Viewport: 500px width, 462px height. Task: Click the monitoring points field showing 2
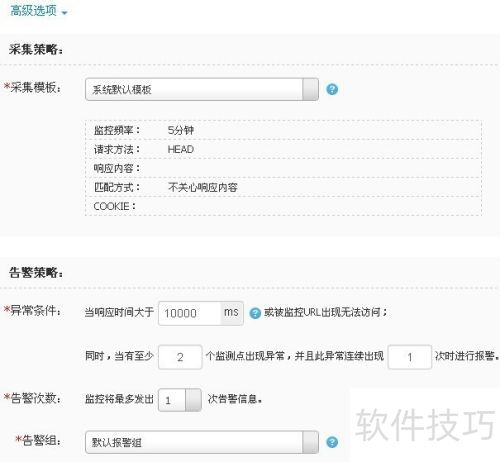[x=180, y=357]
